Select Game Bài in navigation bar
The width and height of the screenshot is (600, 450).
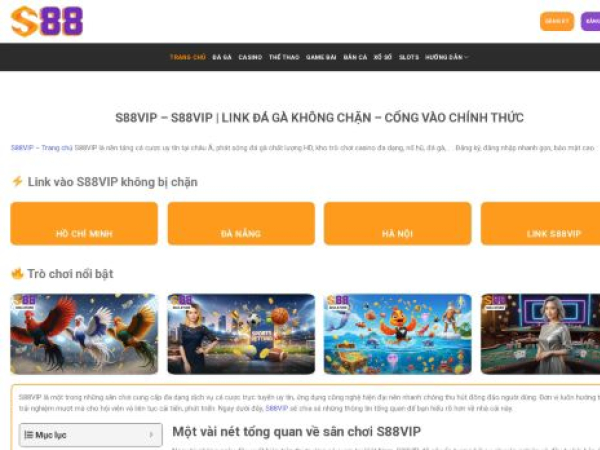[321, 57]
